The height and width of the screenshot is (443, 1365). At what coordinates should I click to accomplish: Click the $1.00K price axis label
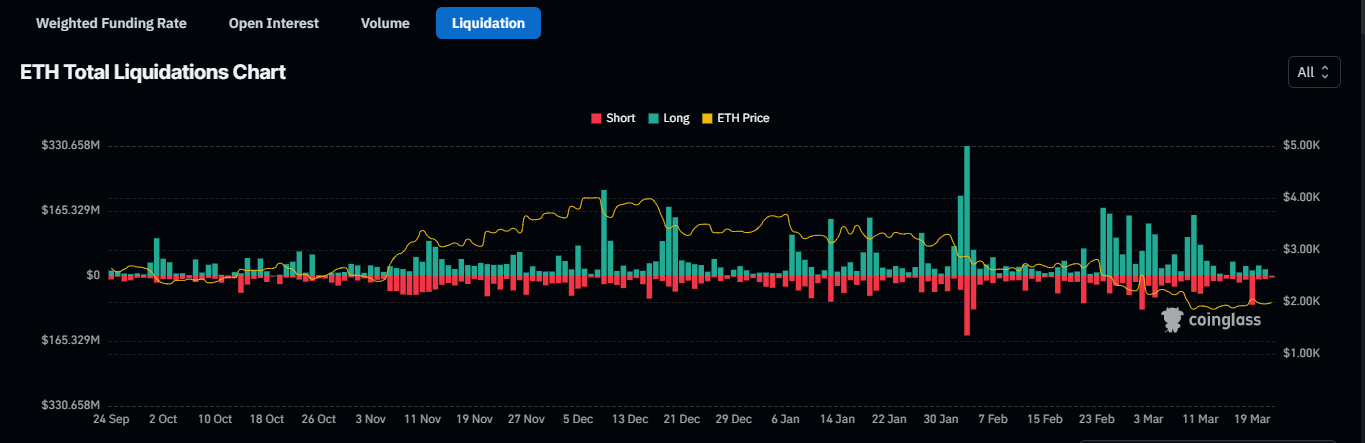point(1300,353)
